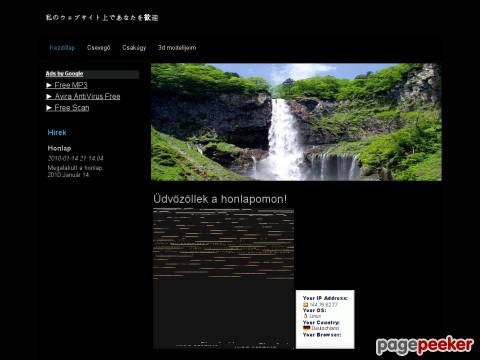Image resolution: width=480 pixels, height=360 pixels.
Task: Open the Free MP3 ad link
Action: (x=71, y=85)
